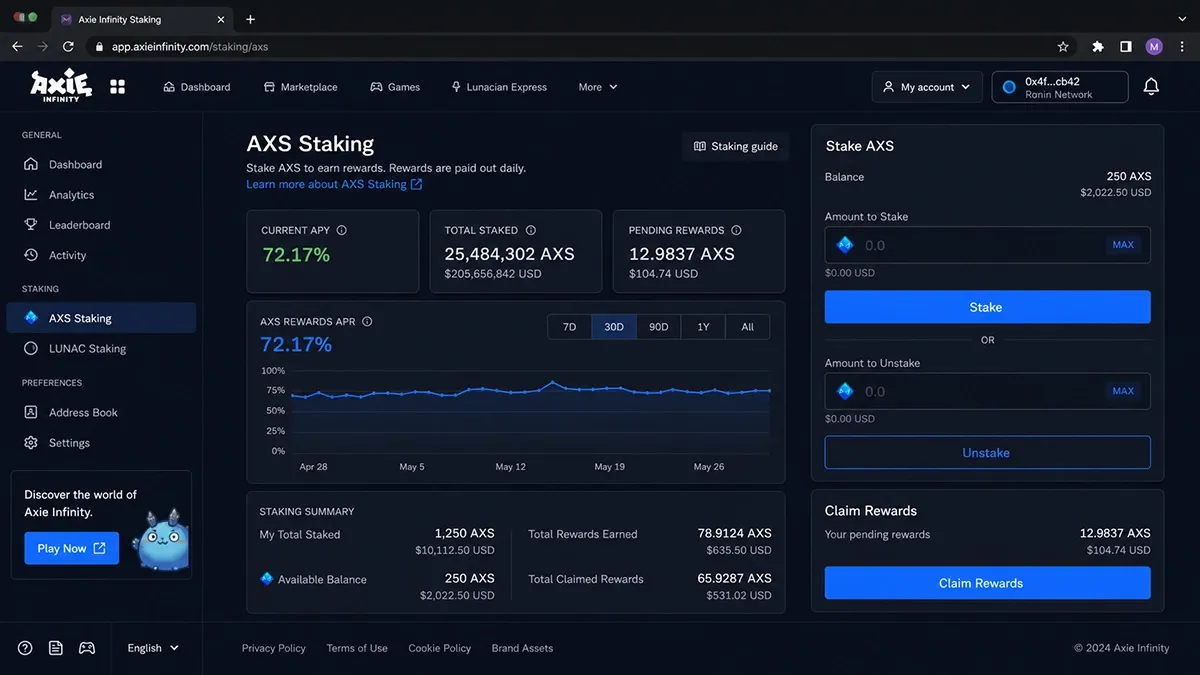Click MAX in Amount to Stake field
The image size is (1200, 675).
click(1123, 245)
